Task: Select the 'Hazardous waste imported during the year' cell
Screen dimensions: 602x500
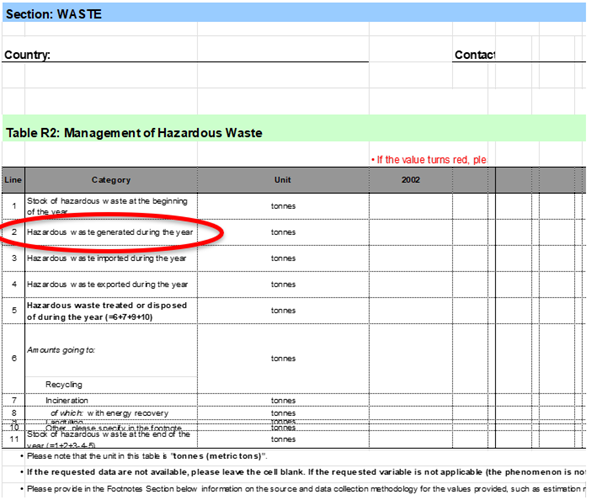Action: [107, 258]
